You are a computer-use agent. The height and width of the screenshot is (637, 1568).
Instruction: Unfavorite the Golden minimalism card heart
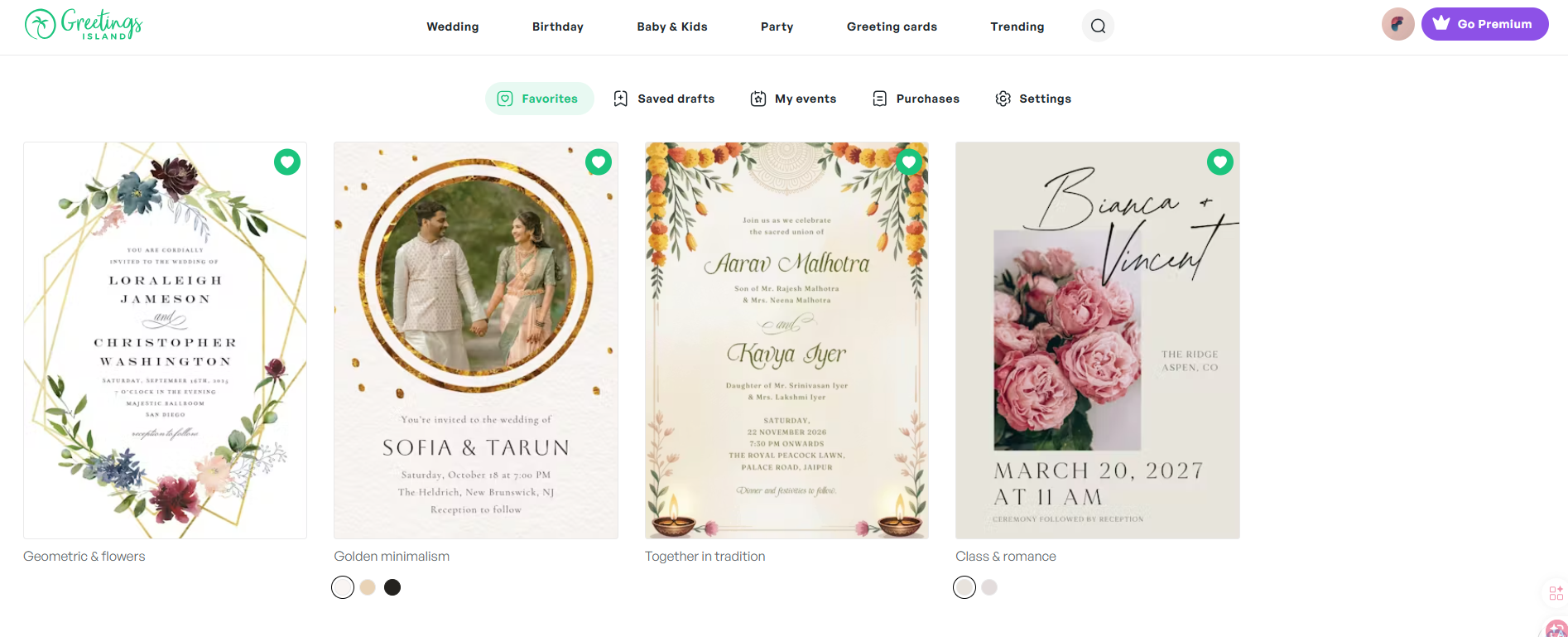tap(599, 162)
